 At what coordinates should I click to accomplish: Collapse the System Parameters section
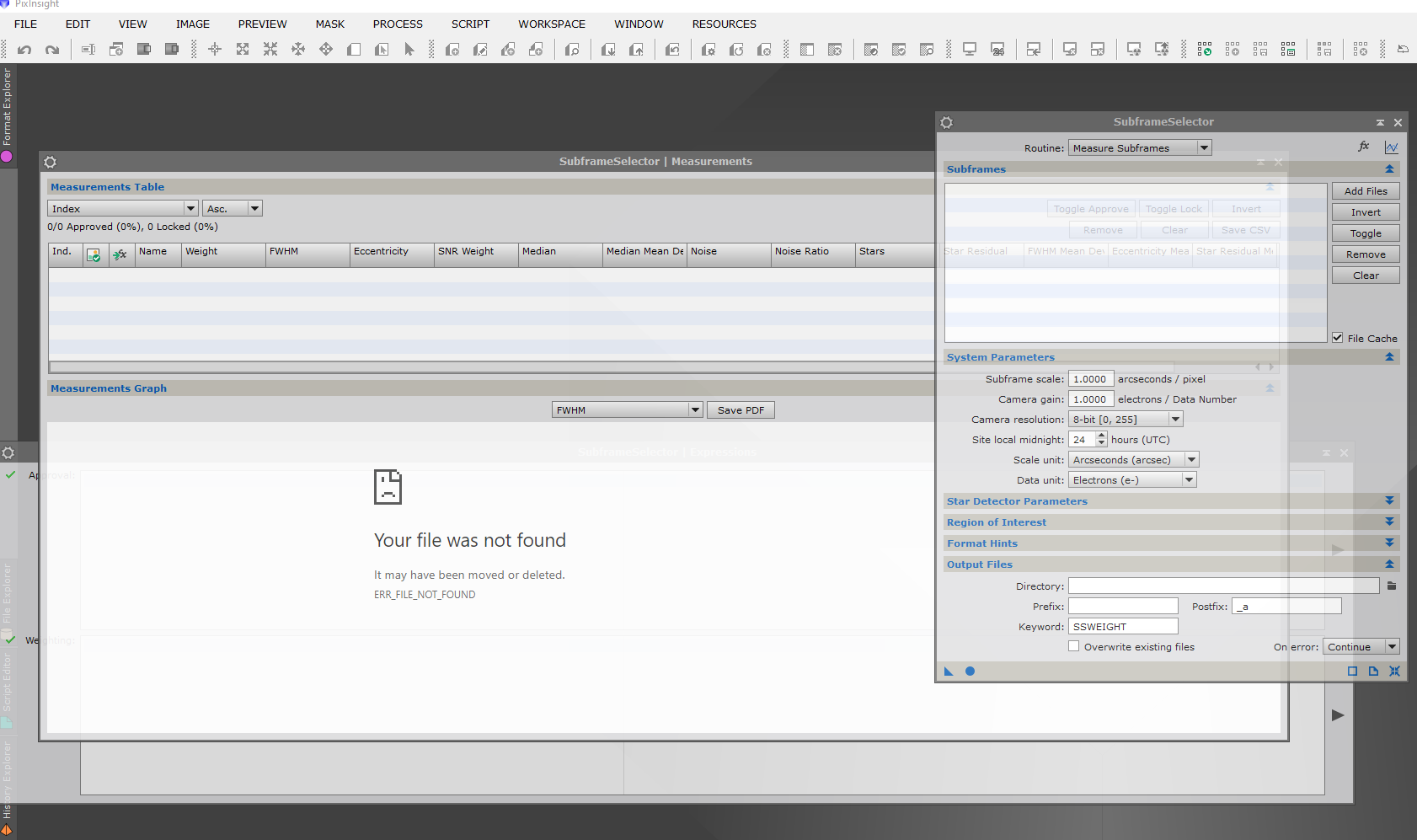(x=1389, y=356)
